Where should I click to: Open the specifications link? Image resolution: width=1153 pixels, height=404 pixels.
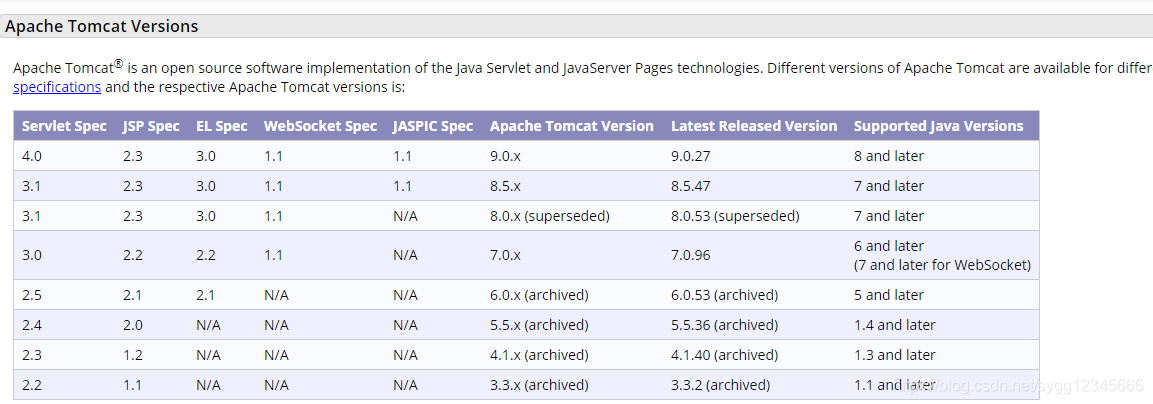(x=57, y=87)
